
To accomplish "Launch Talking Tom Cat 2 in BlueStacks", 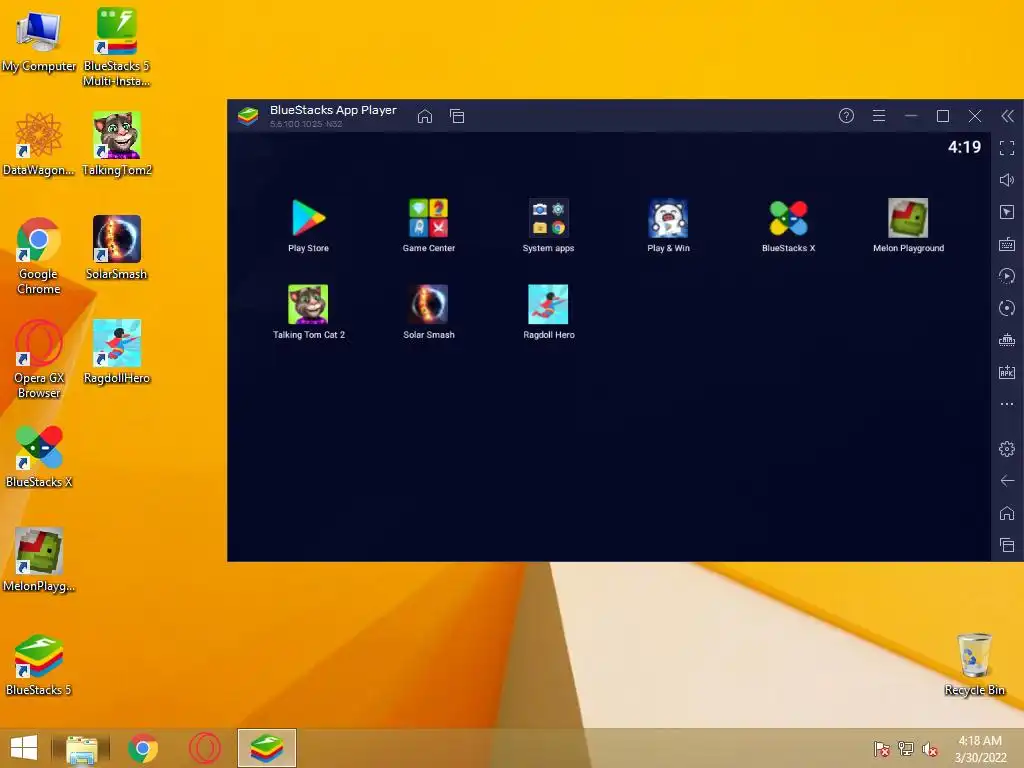I will [x=308, y=312].
